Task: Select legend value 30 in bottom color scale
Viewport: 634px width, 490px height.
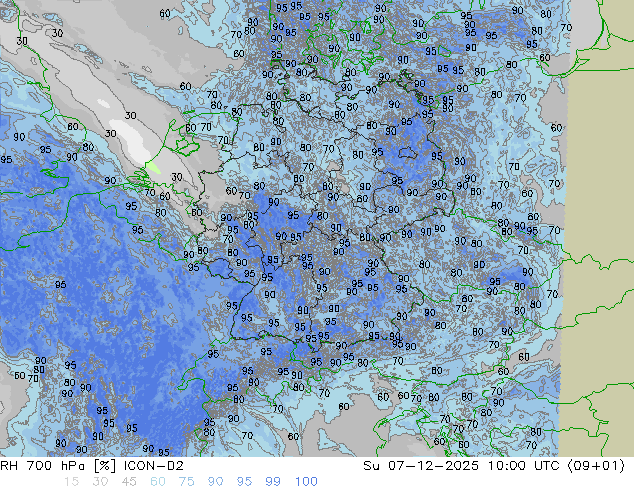Action: pos(100,482)
